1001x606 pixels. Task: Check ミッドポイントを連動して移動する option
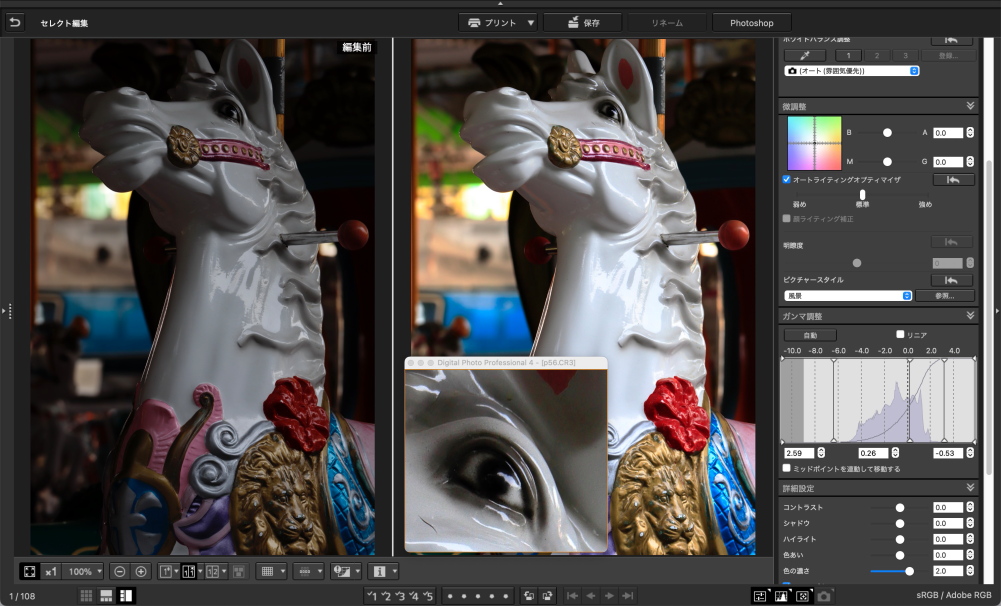click(787, 468)
